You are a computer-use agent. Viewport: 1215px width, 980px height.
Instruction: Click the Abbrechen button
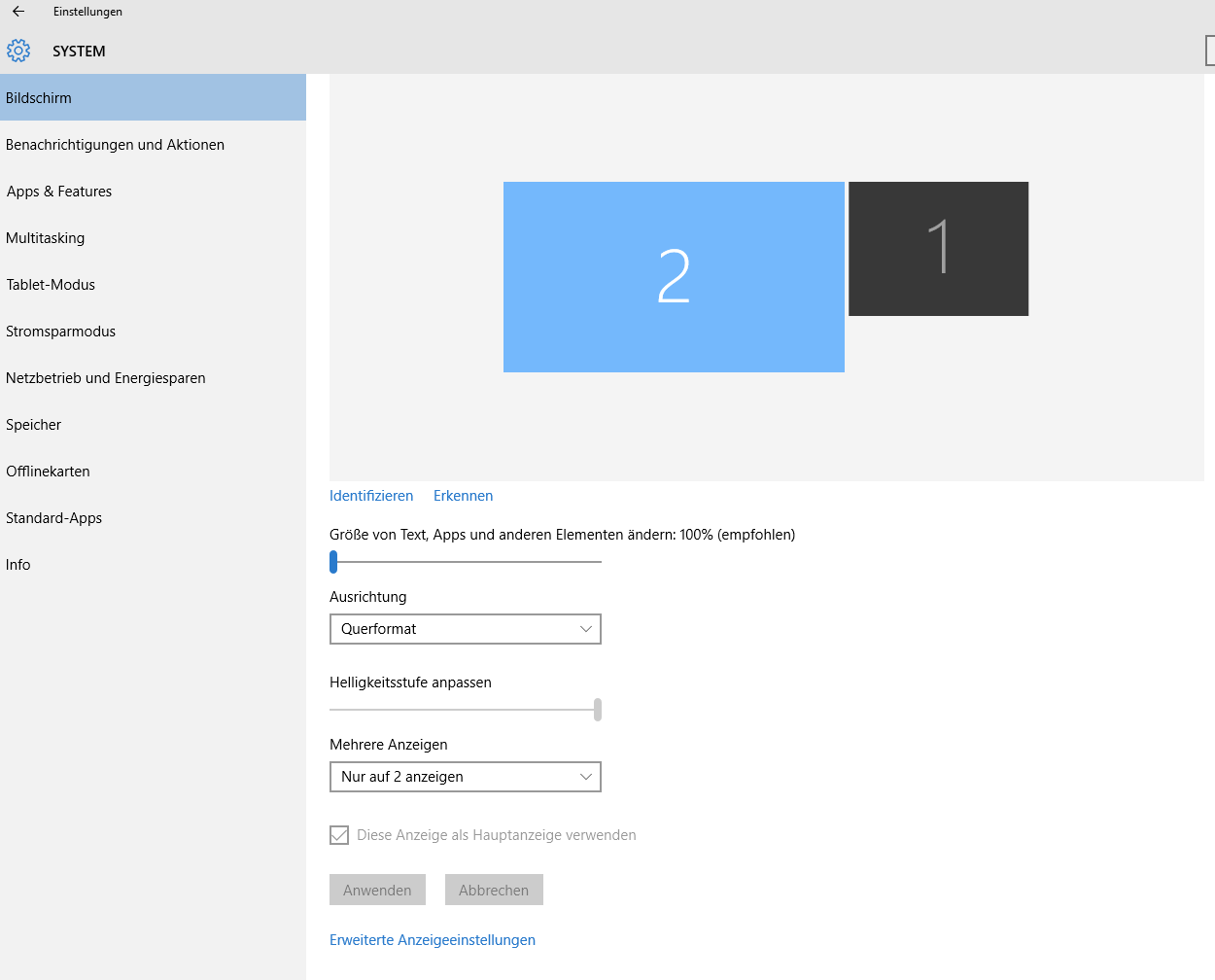coord(494,890)
